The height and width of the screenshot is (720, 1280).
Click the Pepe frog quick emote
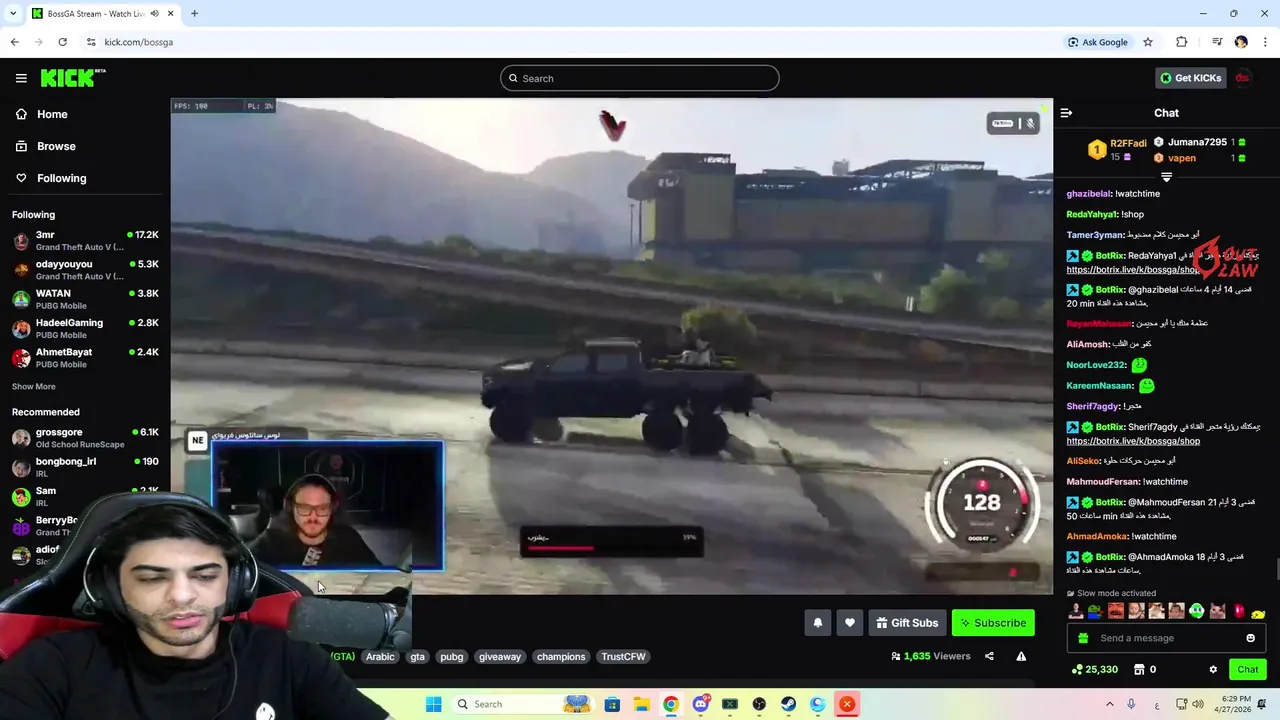[1096, 611]
